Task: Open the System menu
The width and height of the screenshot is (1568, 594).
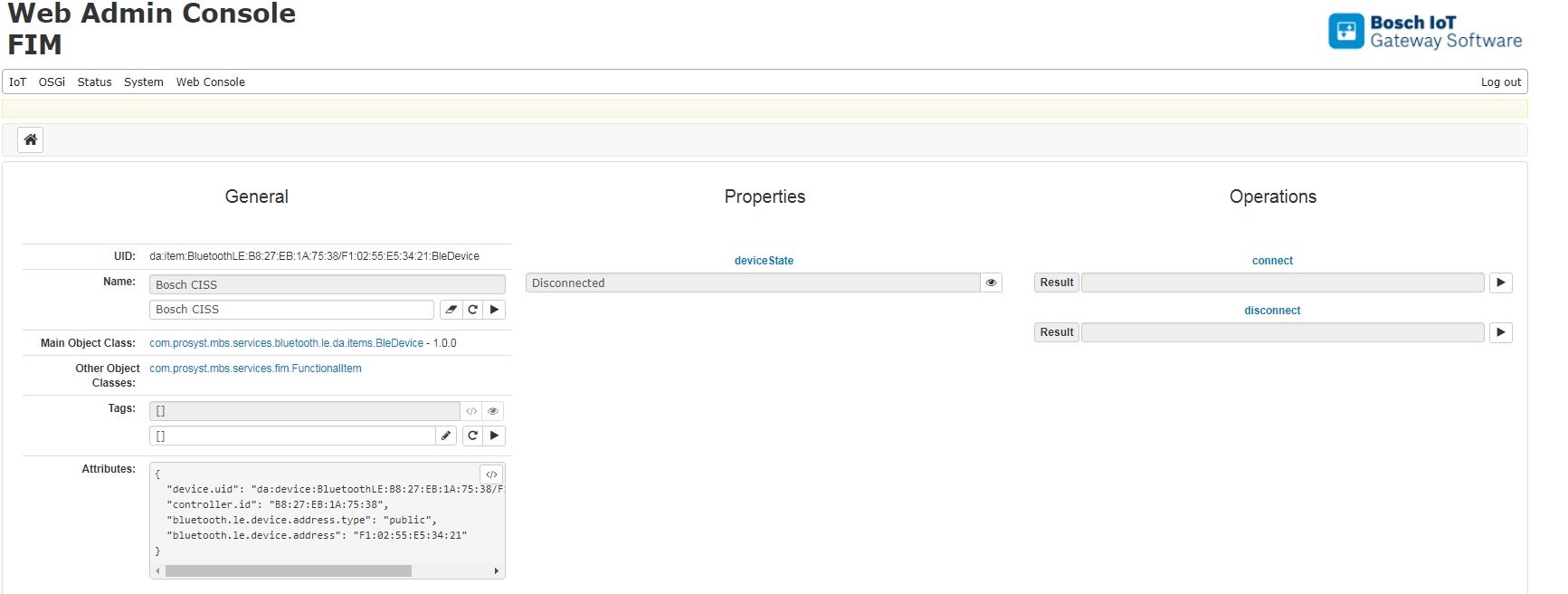Action: [143, 82]
